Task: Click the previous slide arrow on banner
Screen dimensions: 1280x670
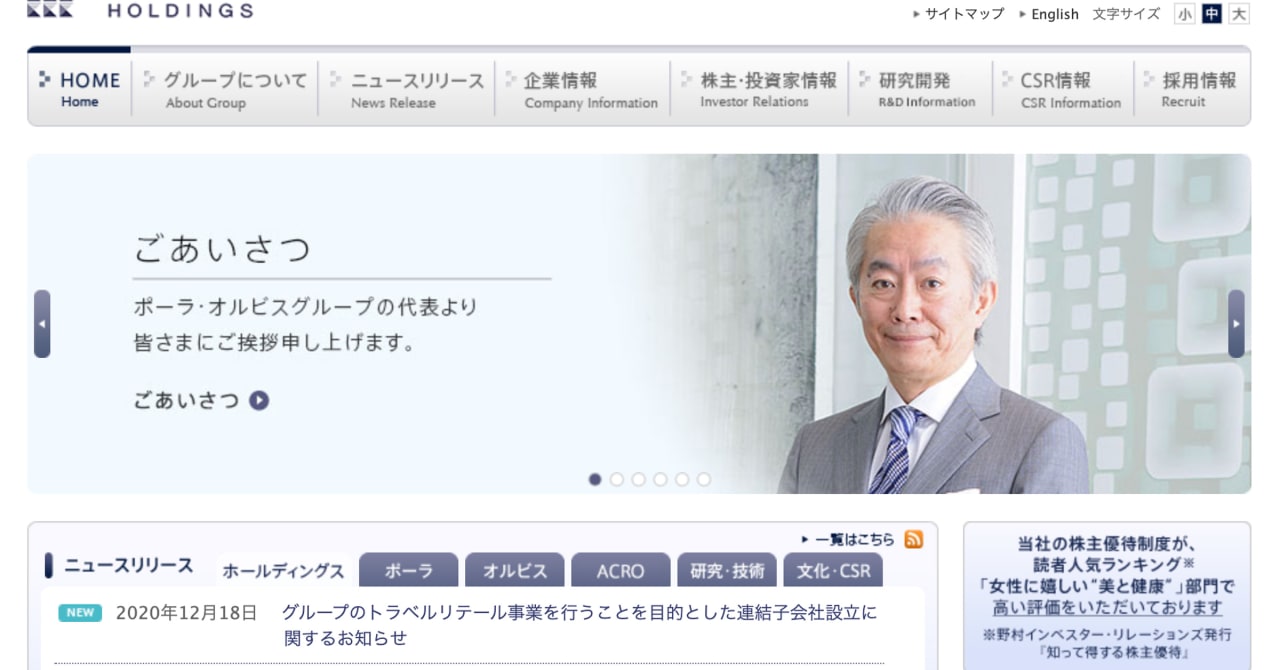Action: (42, 324)
